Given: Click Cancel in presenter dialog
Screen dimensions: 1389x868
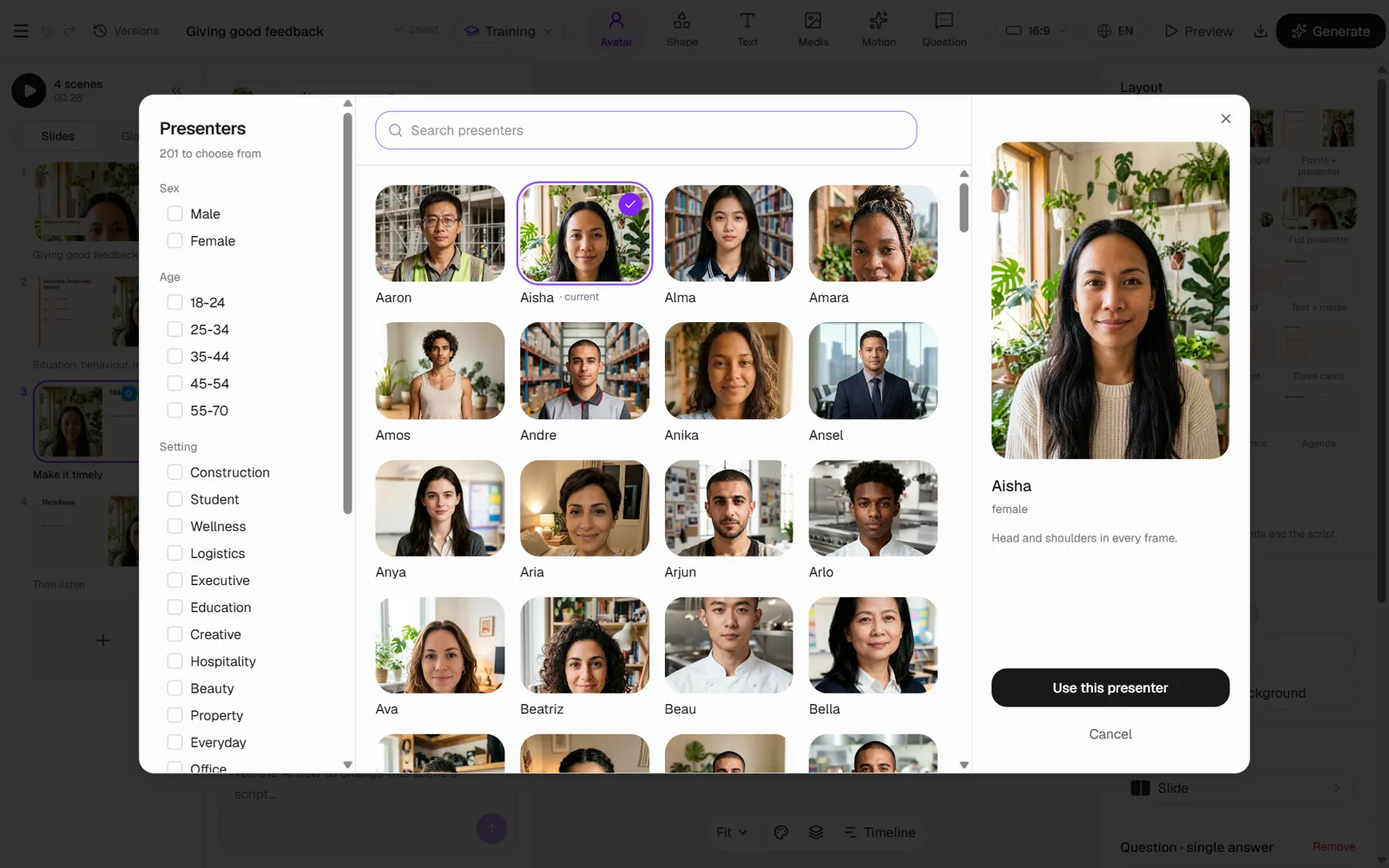Looking at the screenshot, I should point(1110,734).
